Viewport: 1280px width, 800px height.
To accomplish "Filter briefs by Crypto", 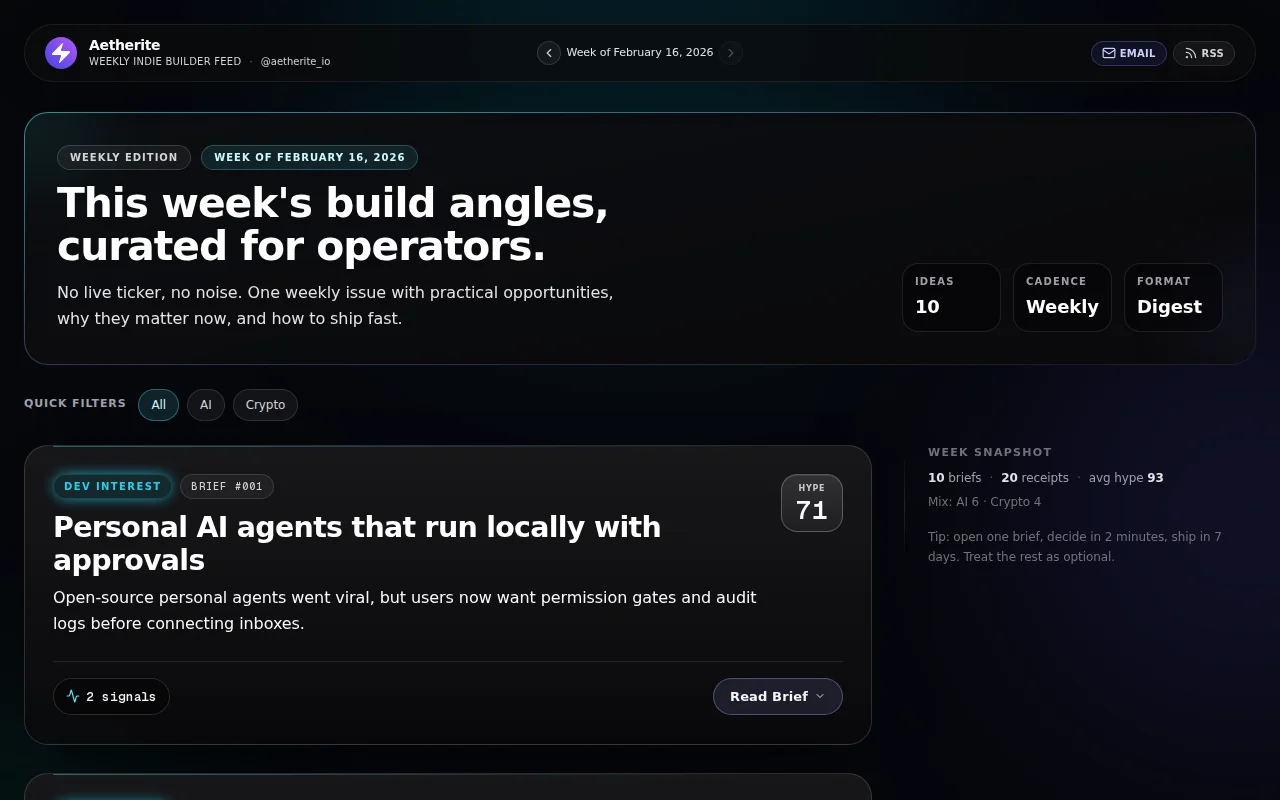I will [265, 405].
